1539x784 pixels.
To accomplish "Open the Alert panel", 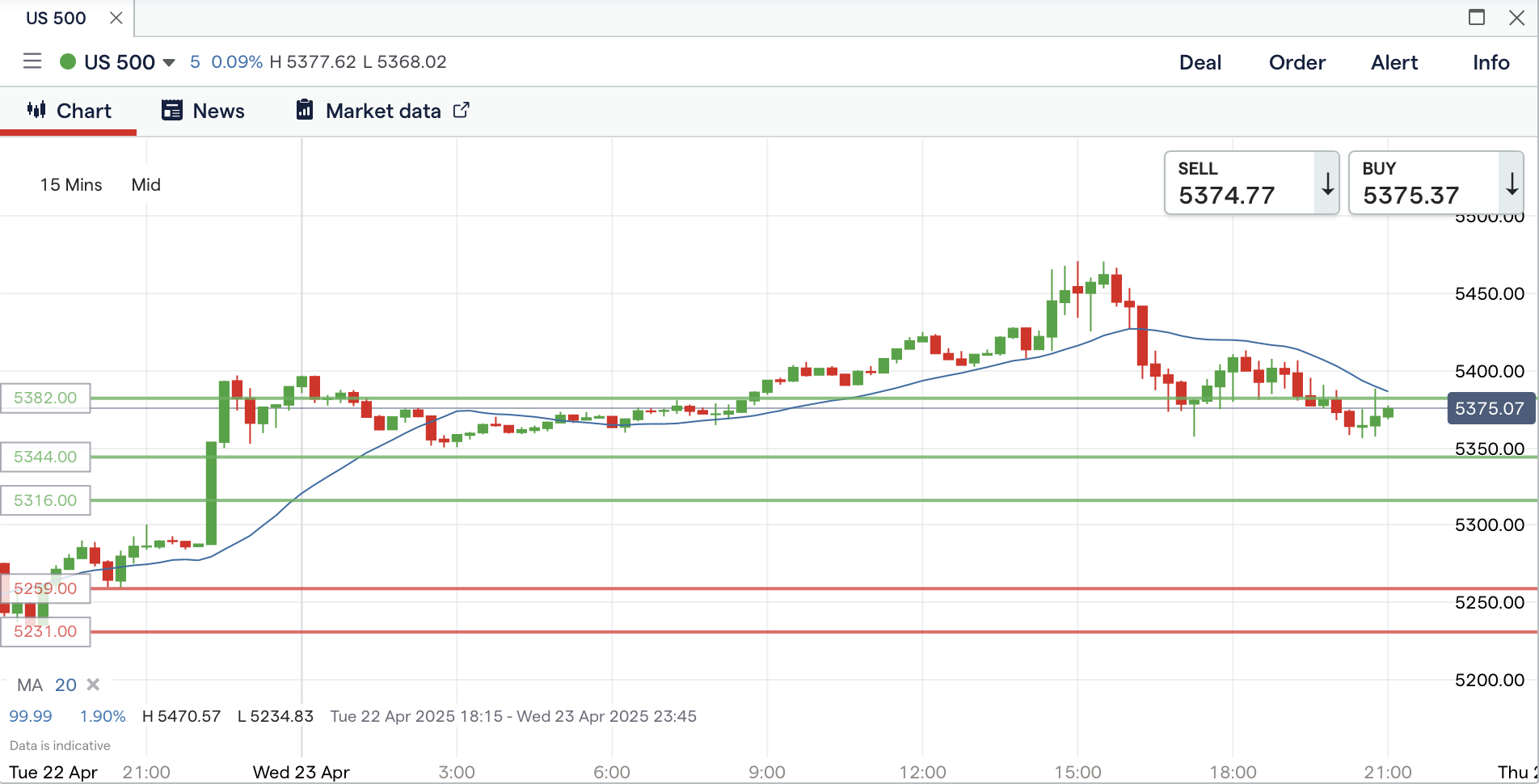I will pos(1394,62).
